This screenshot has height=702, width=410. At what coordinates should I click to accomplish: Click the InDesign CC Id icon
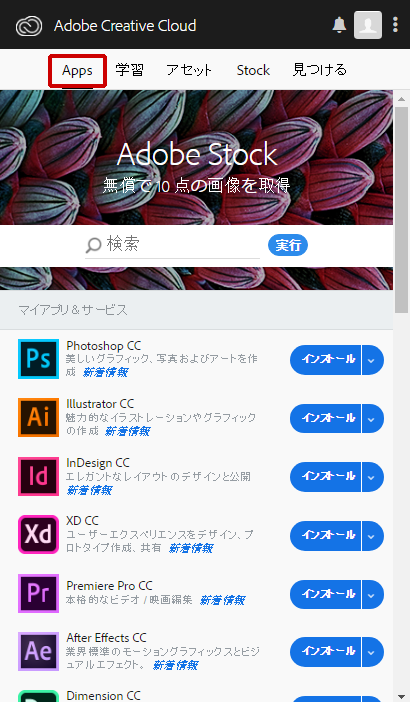coord(38,476)
